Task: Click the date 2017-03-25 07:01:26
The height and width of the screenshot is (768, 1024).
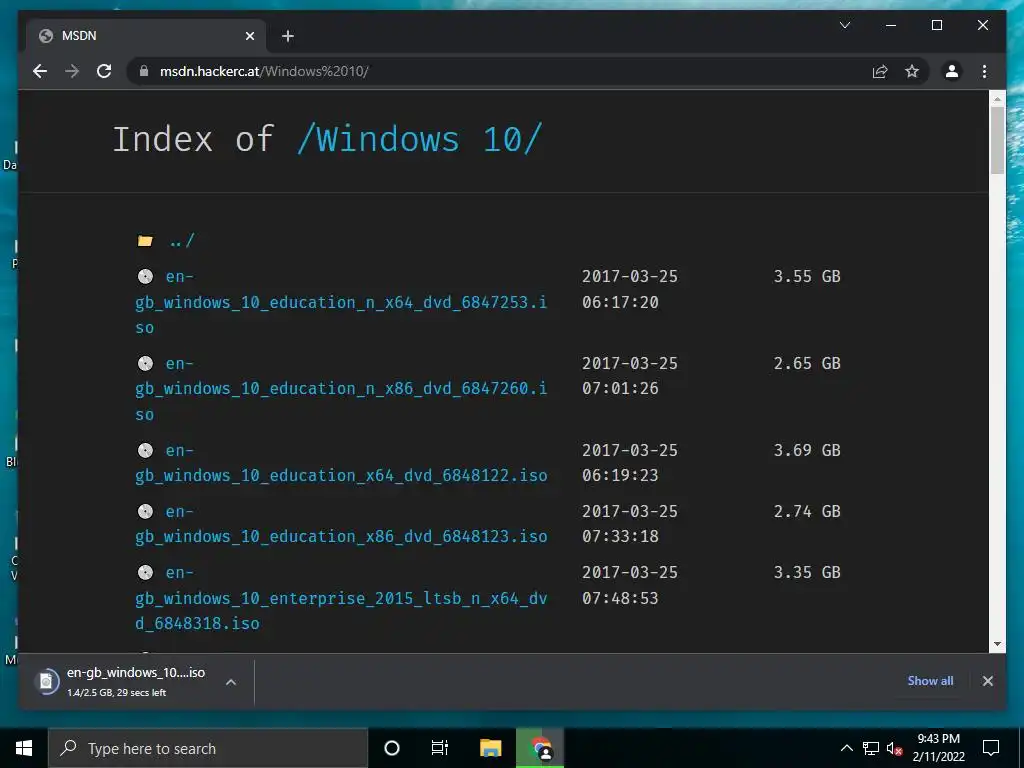Action: [x=630, y=376]
